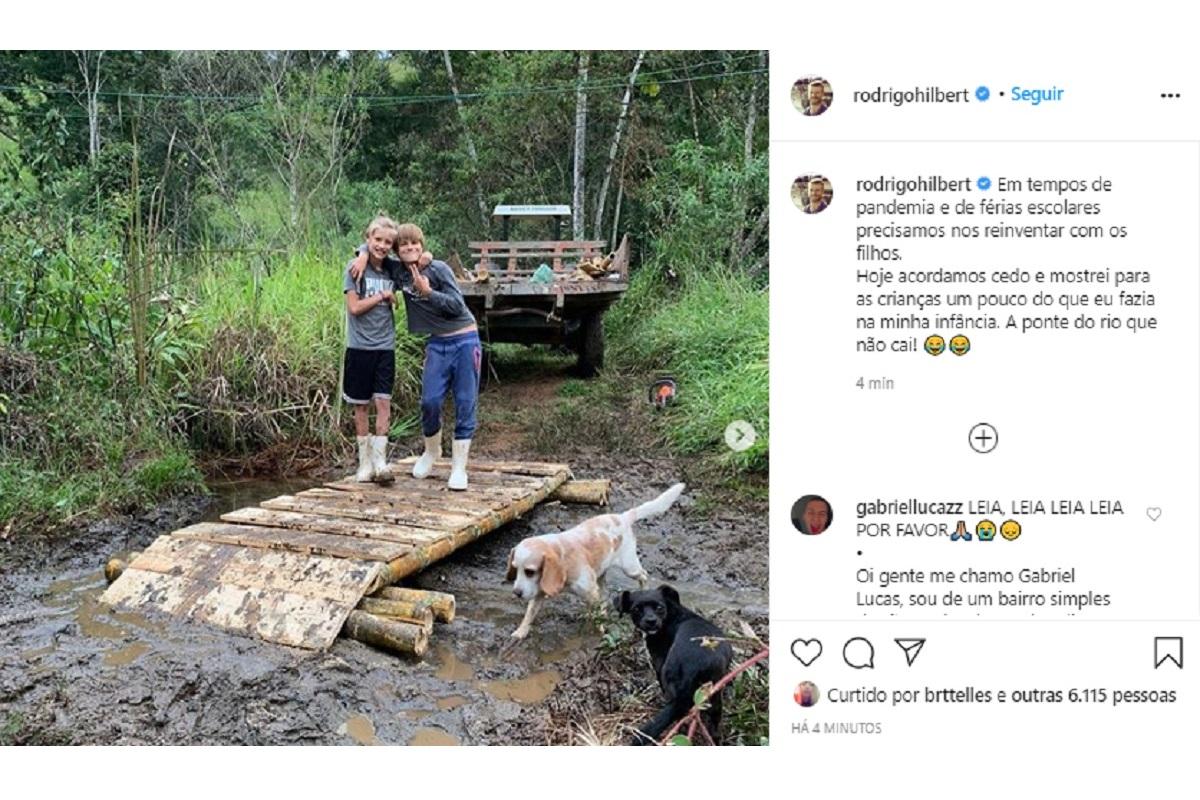
Task: Go to next photo with carousel arrow
Action: click(x=740, y=435)
